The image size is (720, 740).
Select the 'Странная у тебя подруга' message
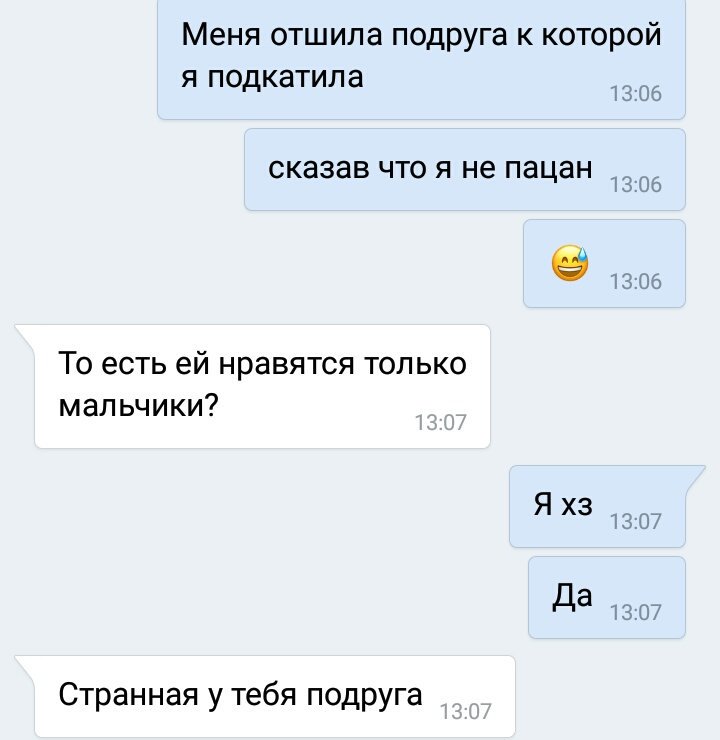[x=275, y=697]
